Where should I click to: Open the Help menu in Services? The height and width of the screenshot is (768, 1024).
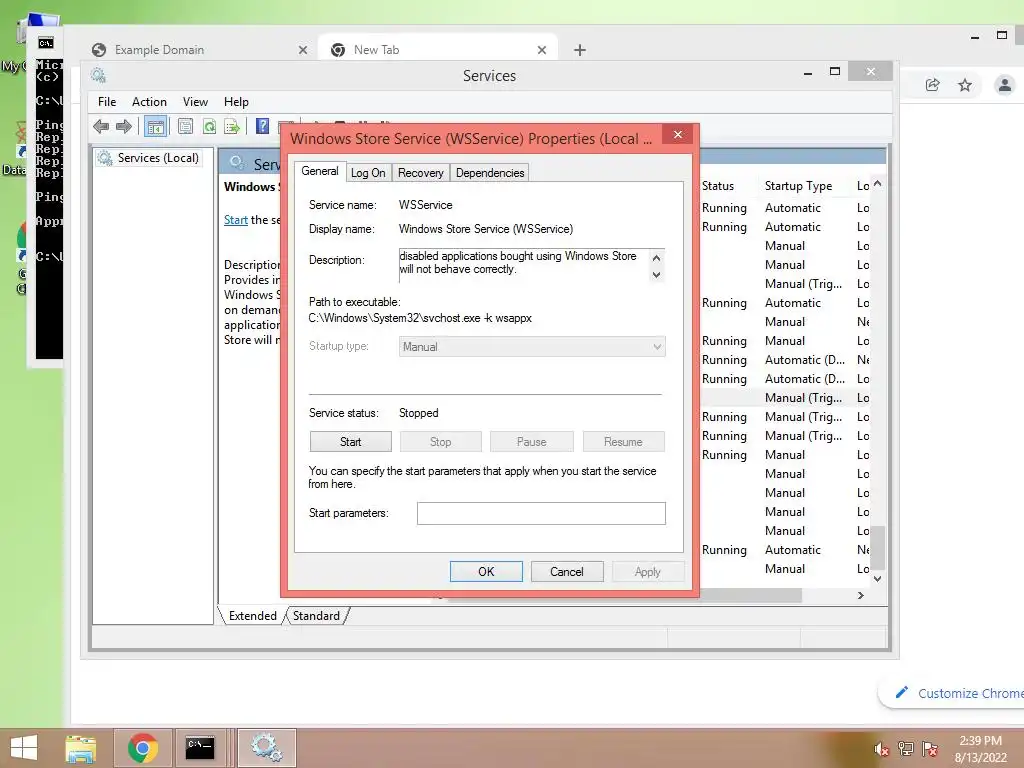pyautogui.click(x=236, y=102)
